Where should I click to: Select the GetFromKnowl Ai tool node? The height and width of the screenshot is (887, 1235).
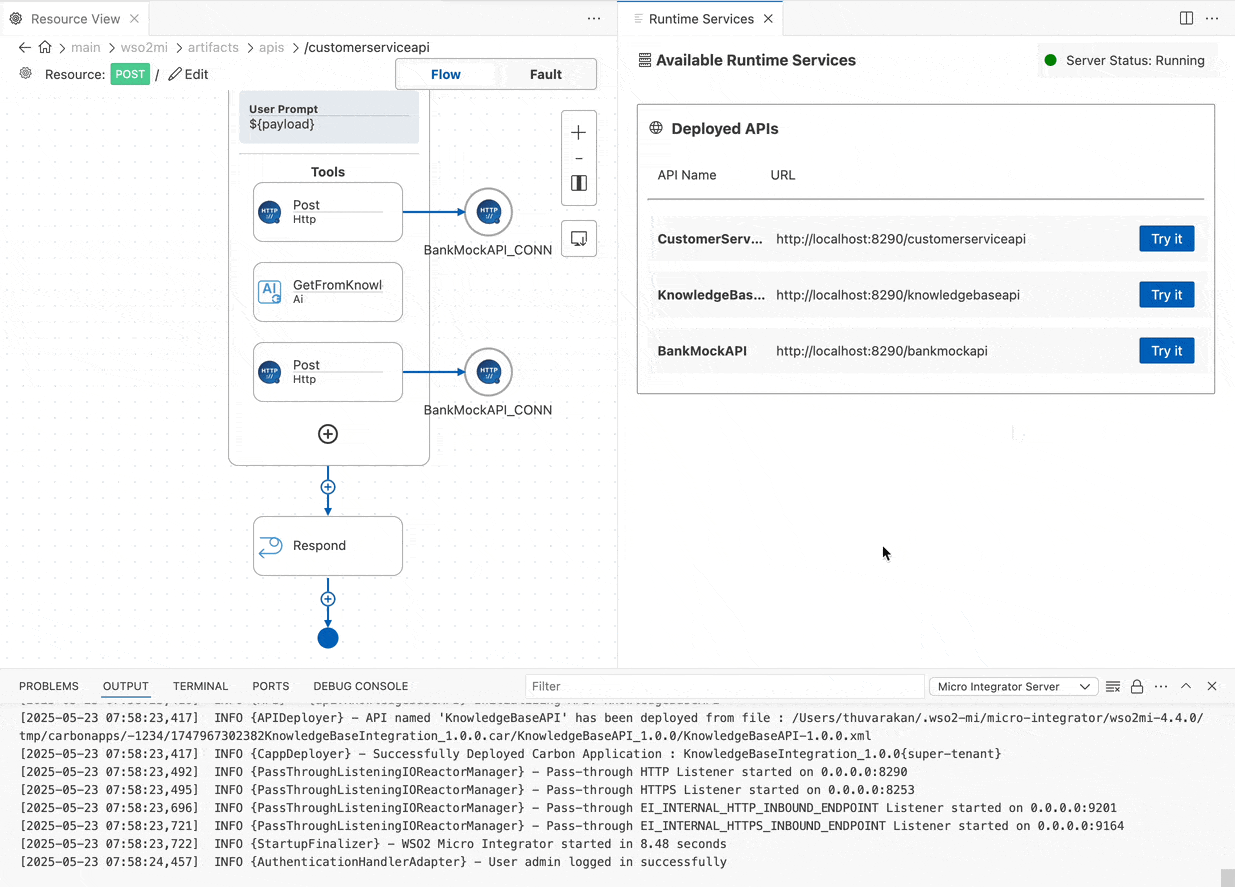[328, 292]
